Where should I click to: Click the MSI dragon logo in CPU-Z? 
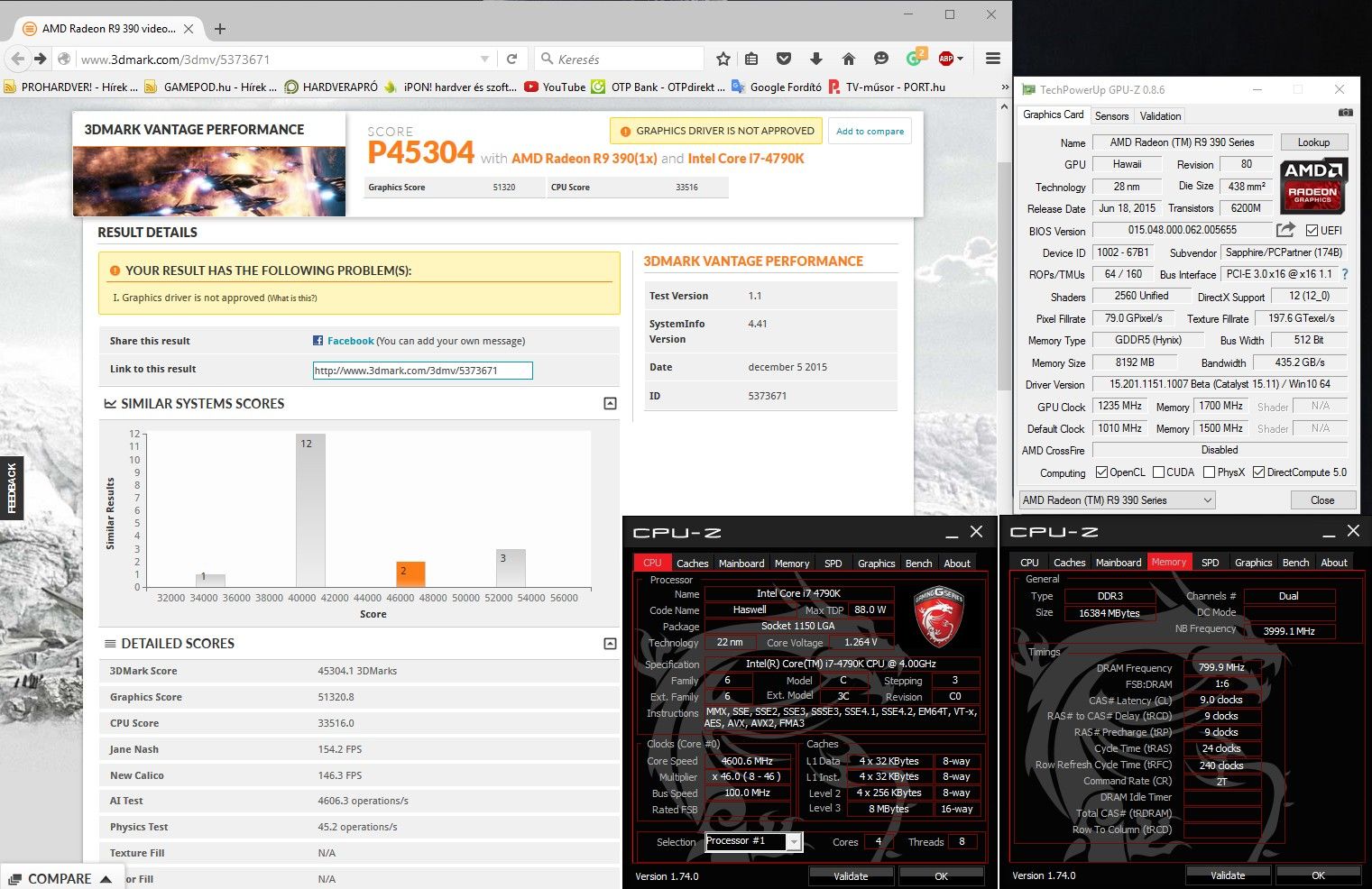tap(938, 618)
